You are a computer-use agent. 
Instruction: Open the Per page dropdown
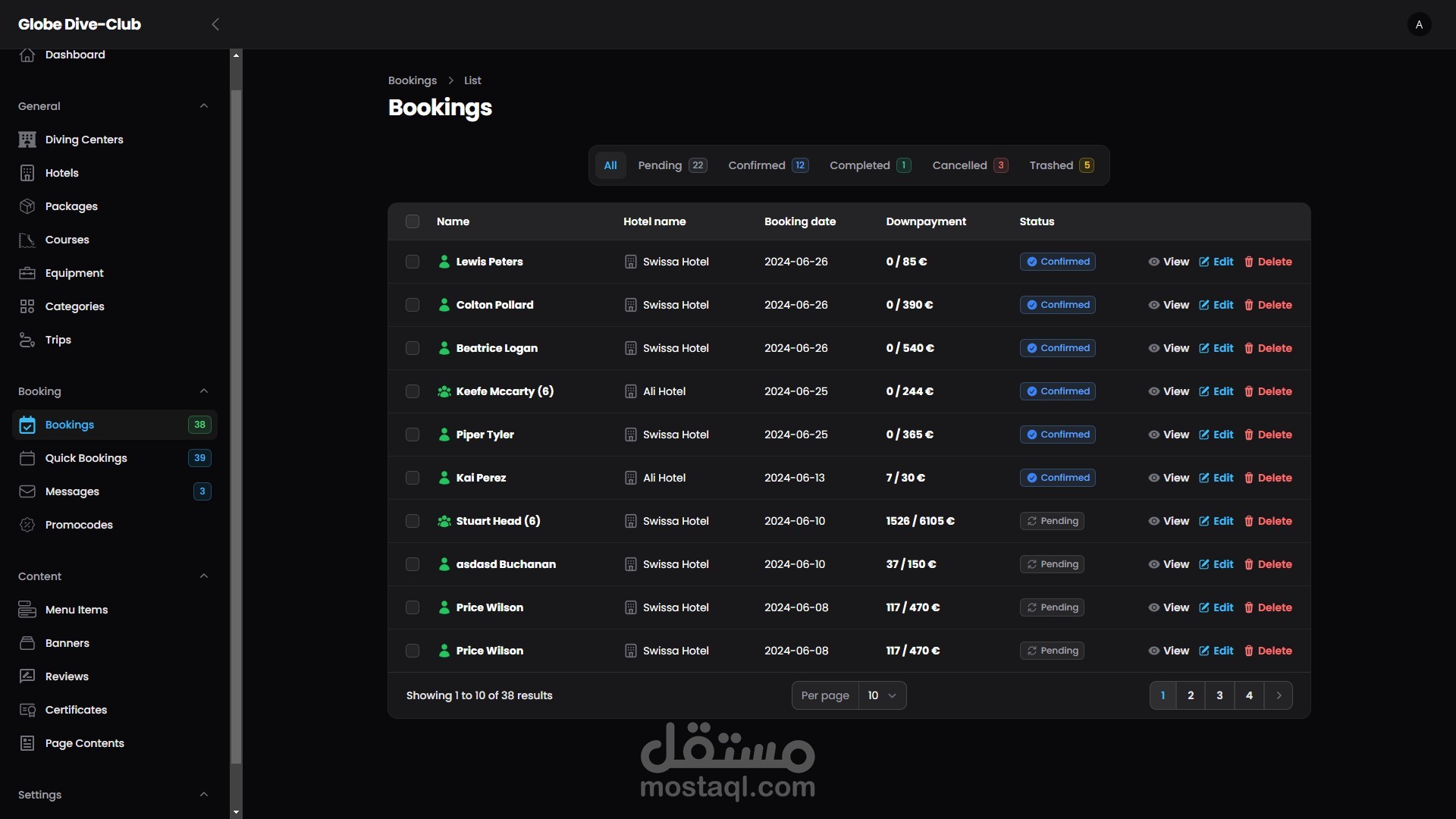click(882, 695)
